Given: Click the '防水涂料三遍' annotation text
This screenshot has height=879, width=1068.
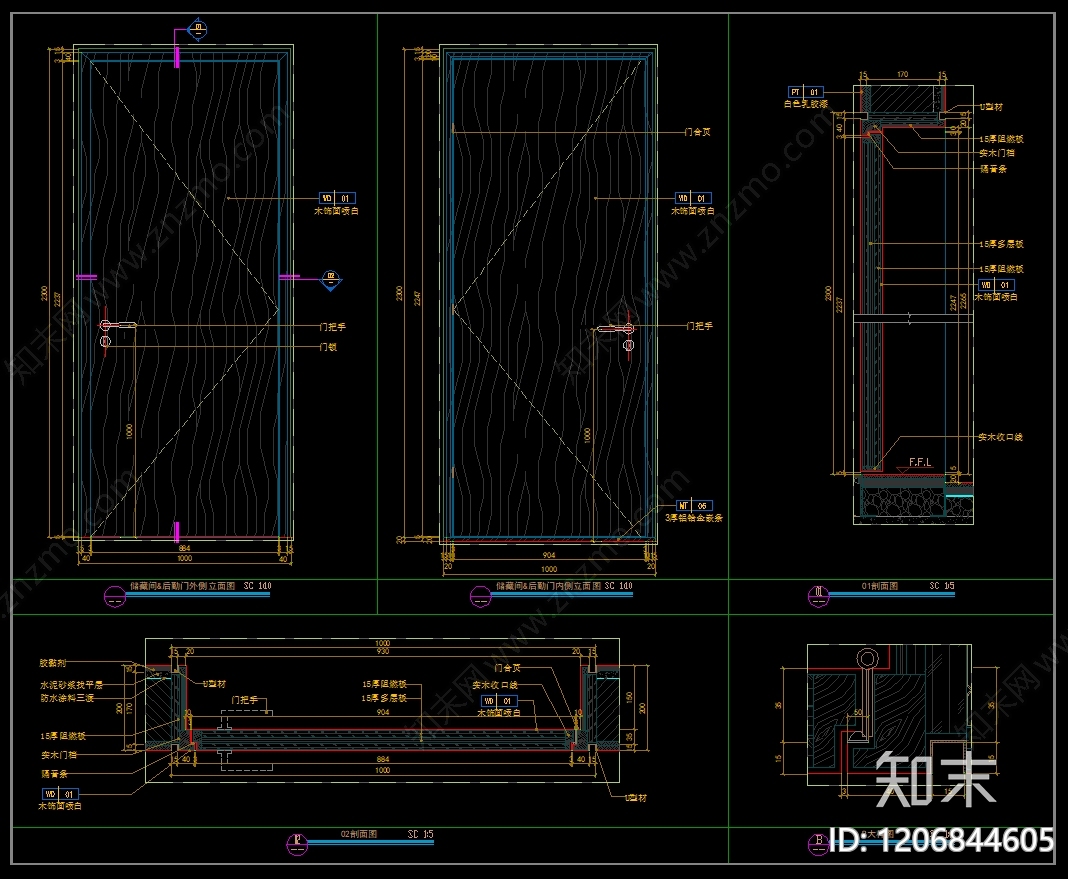Looking at the screenshot, I should pyautogui.click(x=67, y=698).
